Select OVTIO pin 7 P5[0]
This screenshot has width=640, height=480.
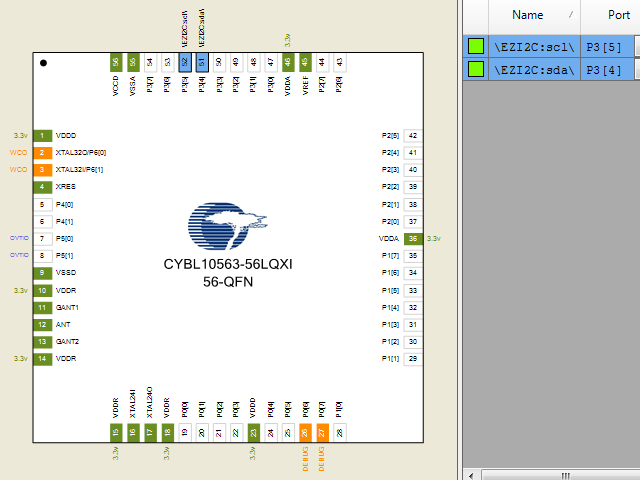[x=42, y=239]
